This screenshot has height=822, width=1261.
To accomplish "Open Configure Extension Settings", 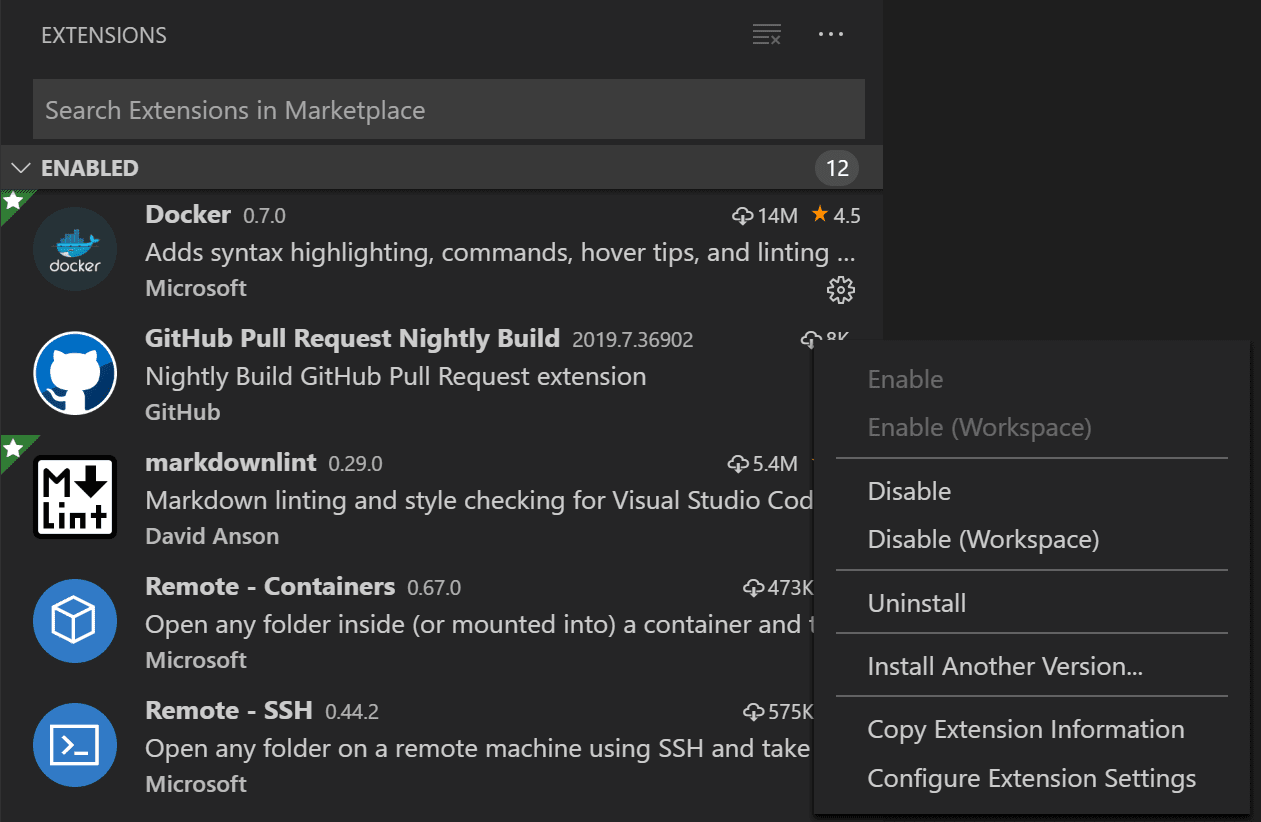I will 1031,778.
